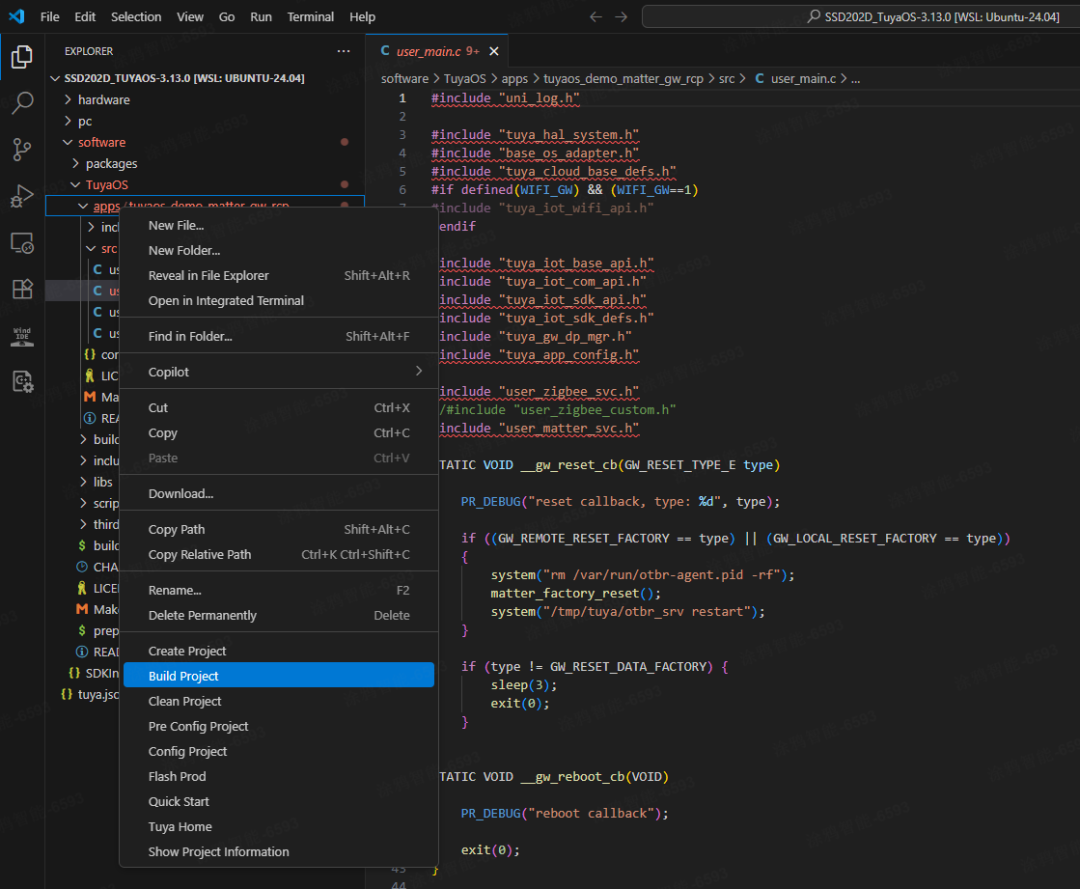Open the Explorer view in activity bar

(22, 57)
